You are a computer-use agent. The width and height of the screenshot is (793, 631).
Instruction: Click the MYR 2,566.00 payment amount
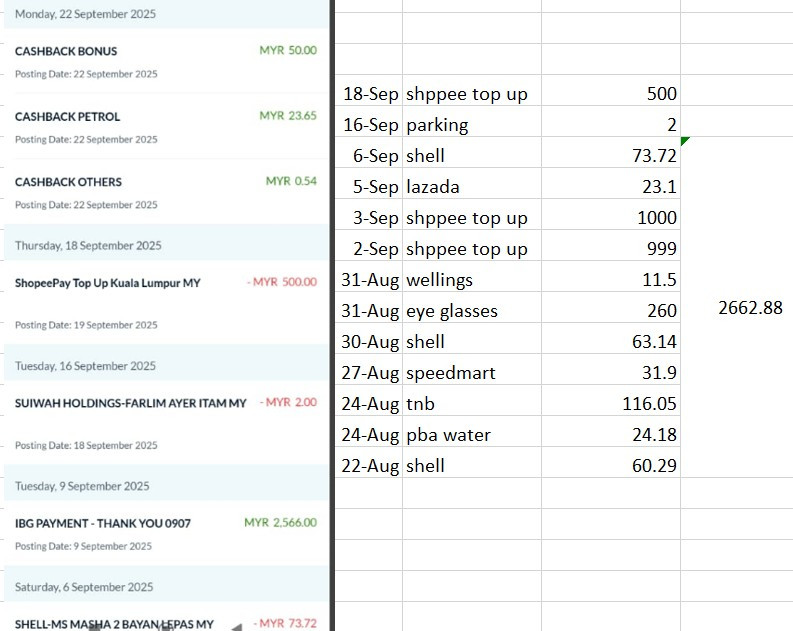click(x=280, y=523)
